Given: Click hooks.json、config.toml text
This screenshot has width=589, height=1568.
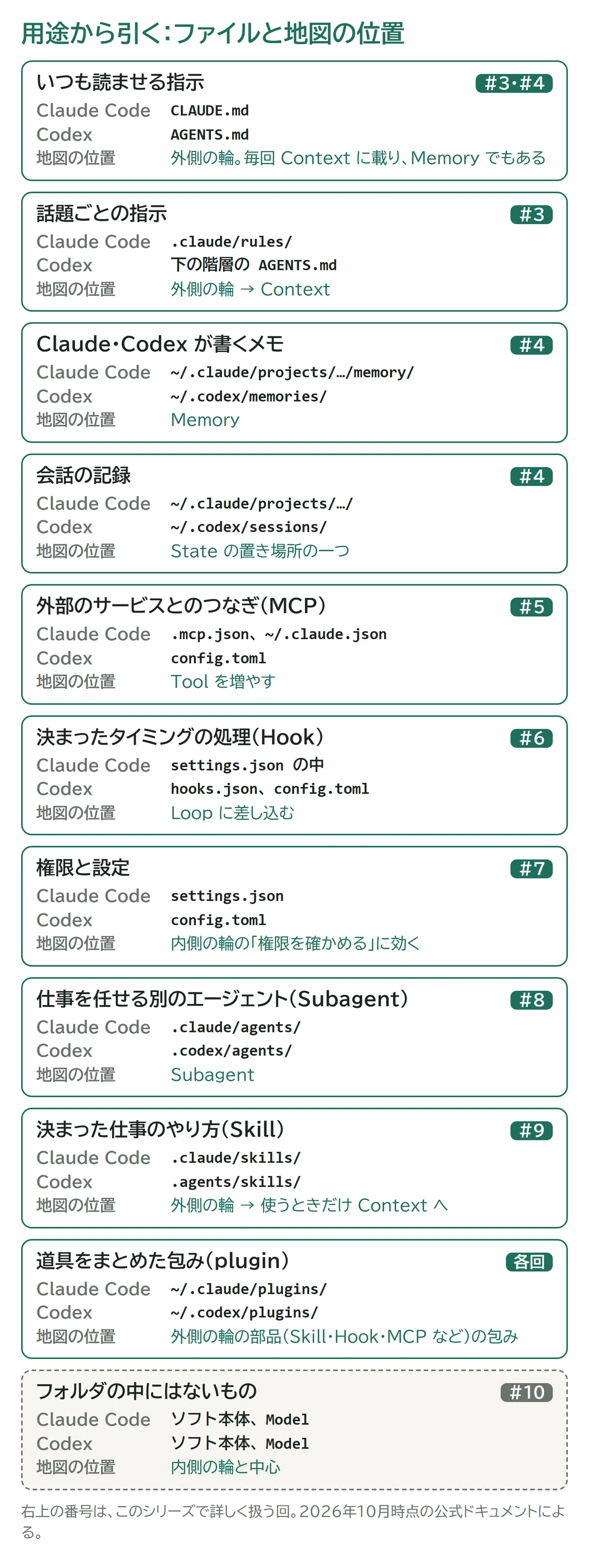Looking at the screenshot, I should pyautogui.click(x=270, y=790).
